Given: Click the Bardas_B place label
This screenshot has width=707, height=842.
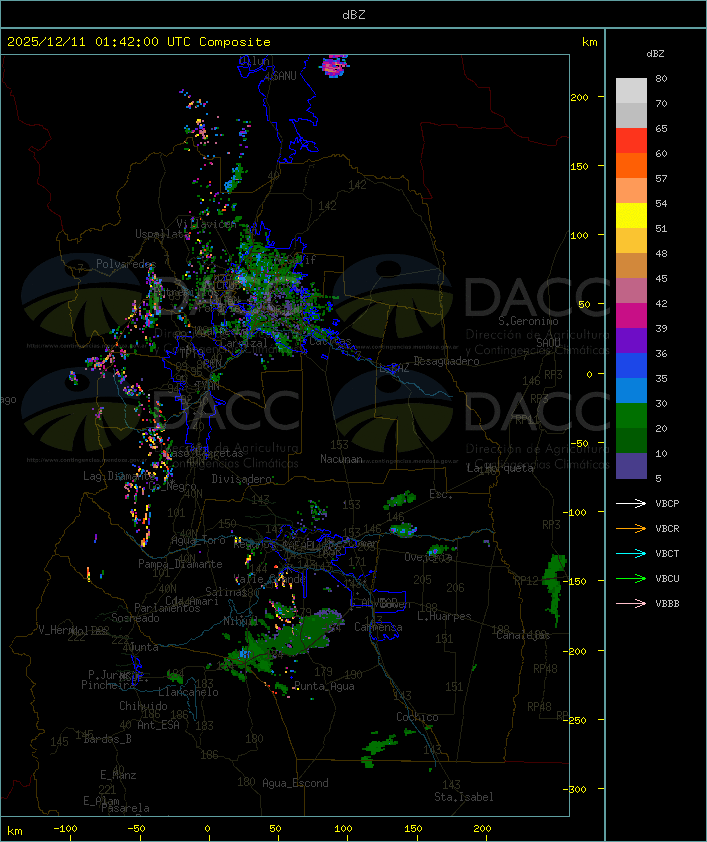Looking at the screenshot, I should coord(107,739).
